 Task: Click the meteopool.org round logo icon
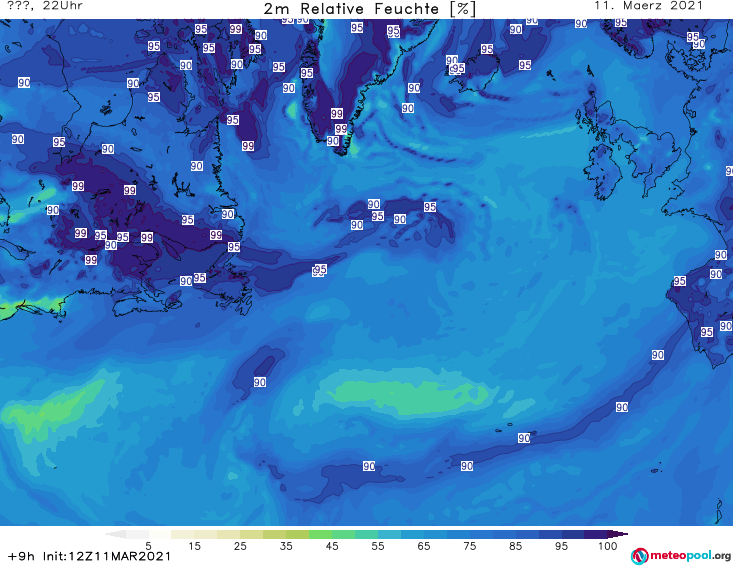pos(639,556)
